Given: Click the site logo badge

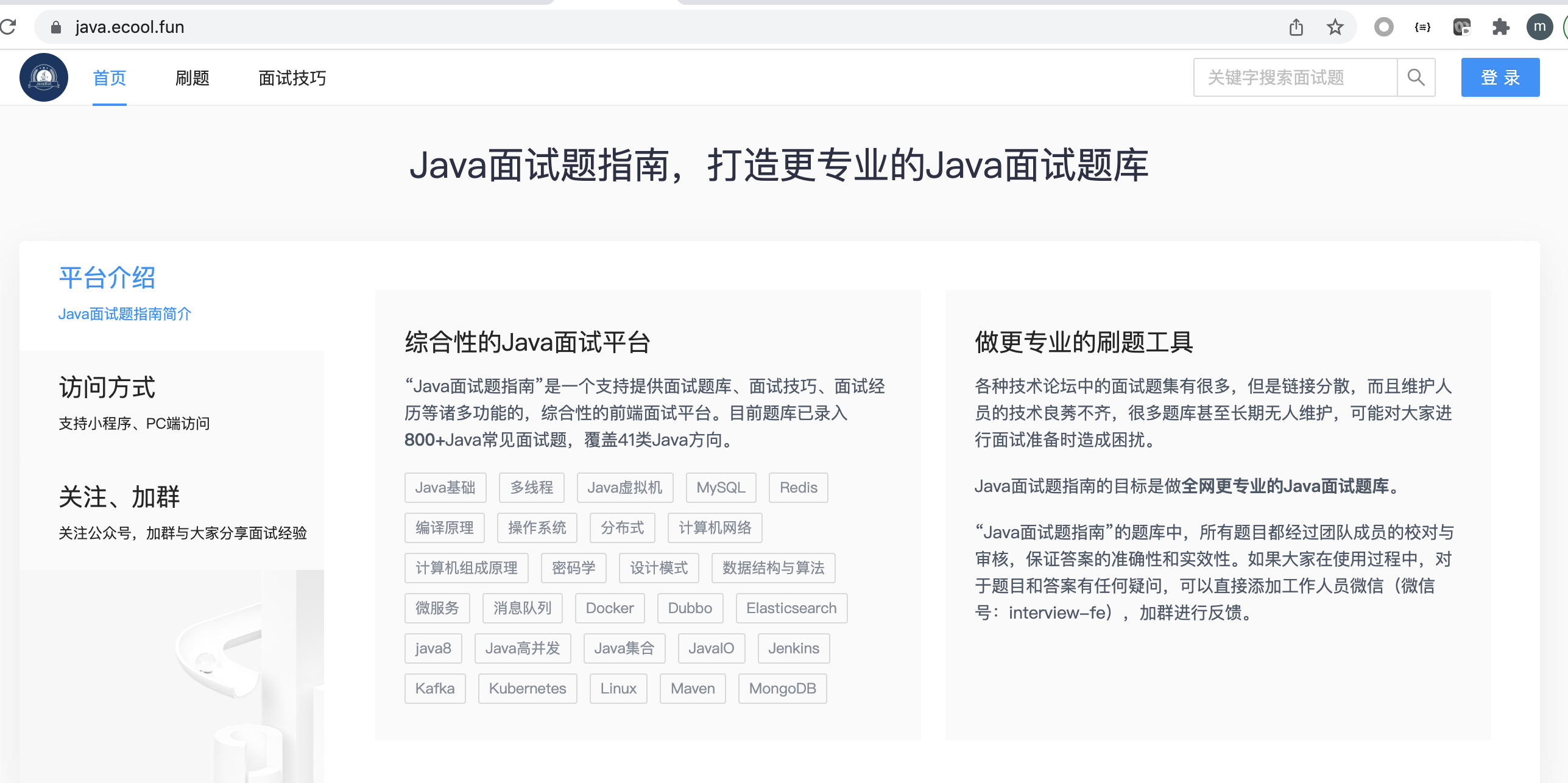Looking at the screenshot, I should pyautogui.click(x=44, y=77).
